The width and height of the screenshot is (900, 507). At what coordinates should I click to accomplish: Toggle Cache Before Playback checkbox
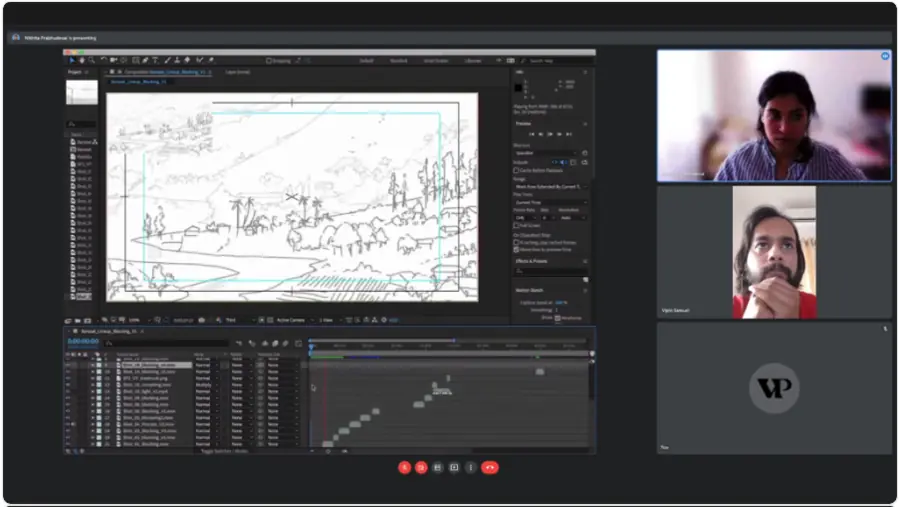click(516, 171)
